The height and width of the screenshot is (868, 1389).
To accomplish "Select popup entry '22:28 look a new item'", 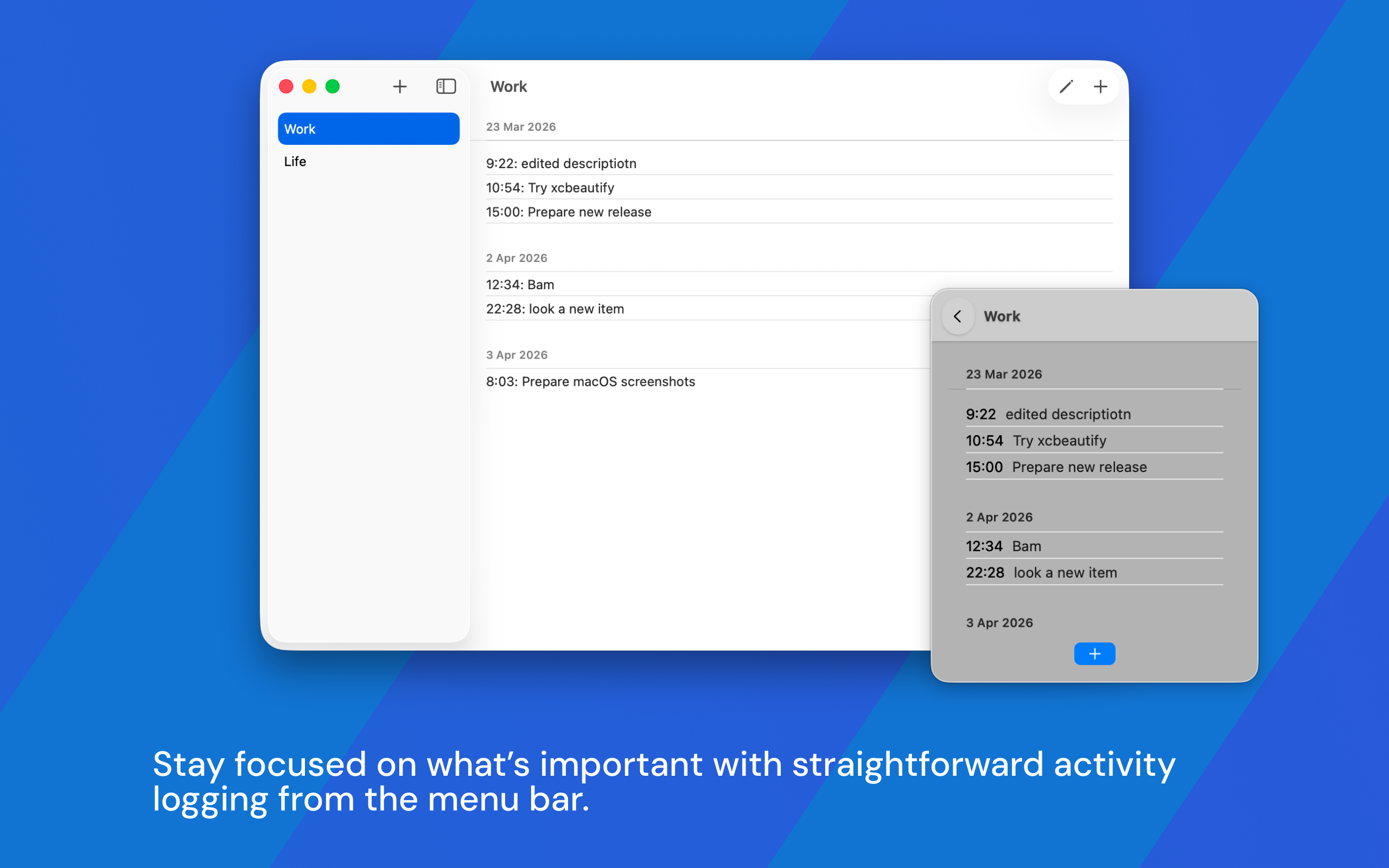I will (1094, 572).
